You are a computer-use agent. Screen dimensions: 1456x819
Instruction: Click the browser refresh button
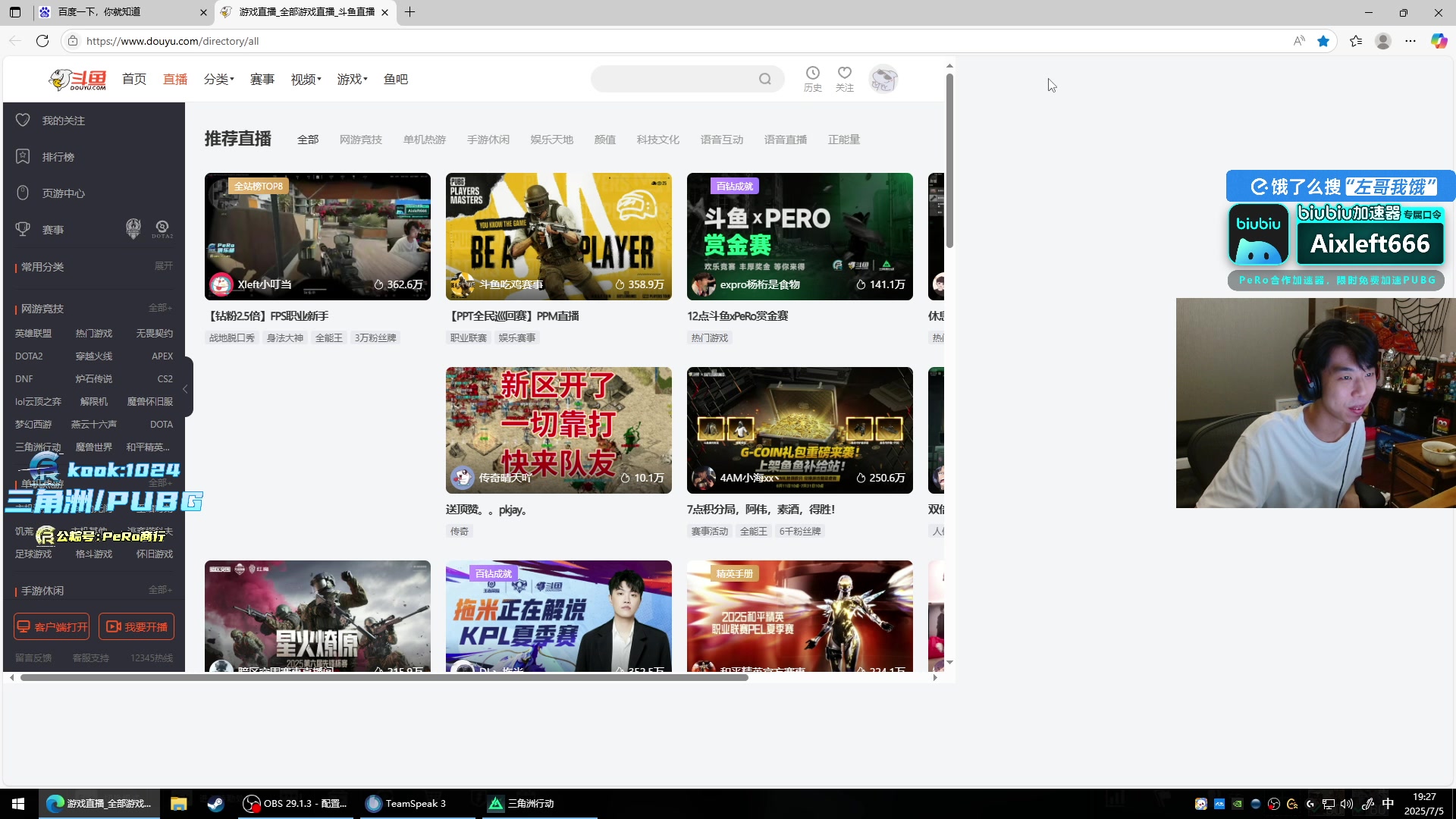tap(42, 41)
